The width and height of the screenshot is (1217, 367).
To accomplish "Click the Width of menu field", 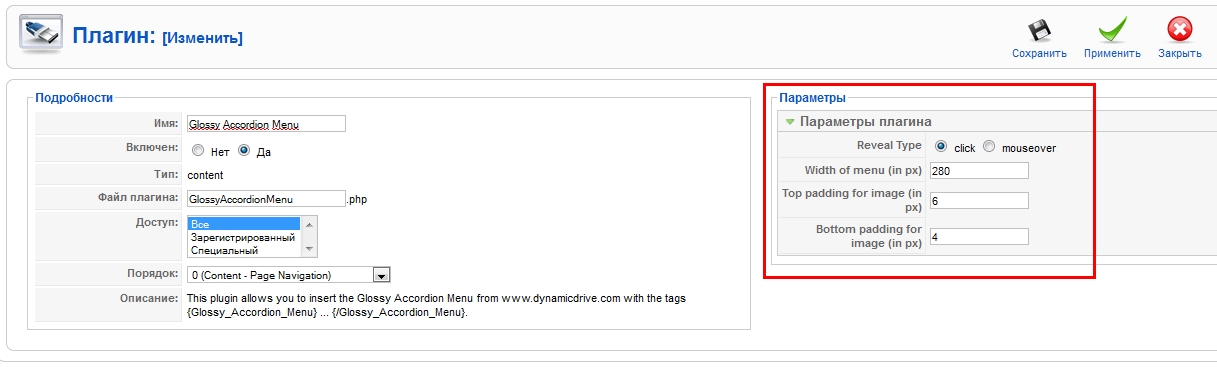I will [x=979, y=170].
